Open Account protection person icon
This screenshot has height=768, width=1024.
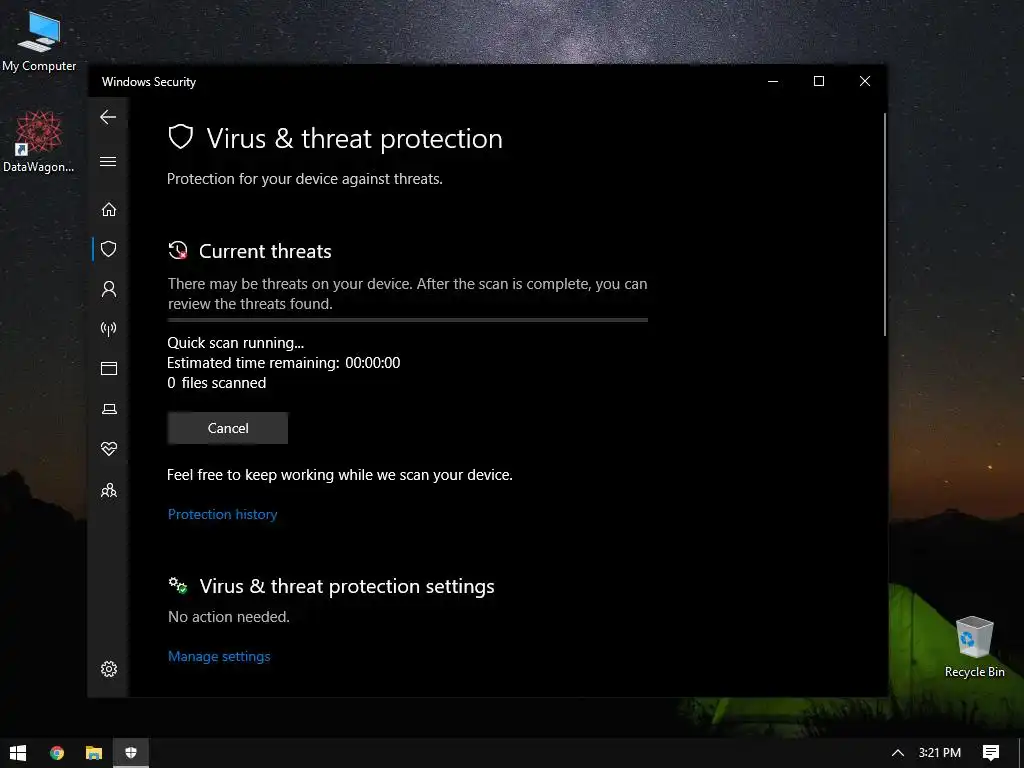pyautogui.click(x=109, y=289)
